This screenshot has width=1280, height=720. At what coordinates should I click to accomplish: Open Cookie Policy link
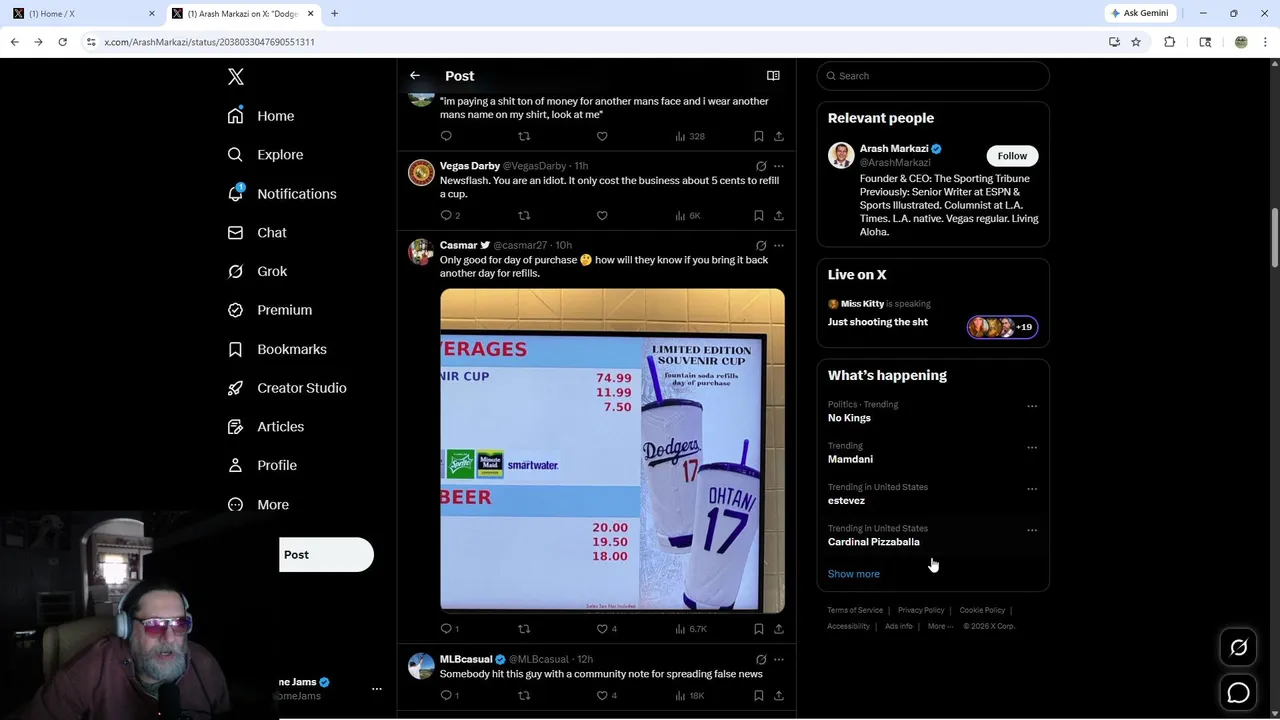coord(982,610)
